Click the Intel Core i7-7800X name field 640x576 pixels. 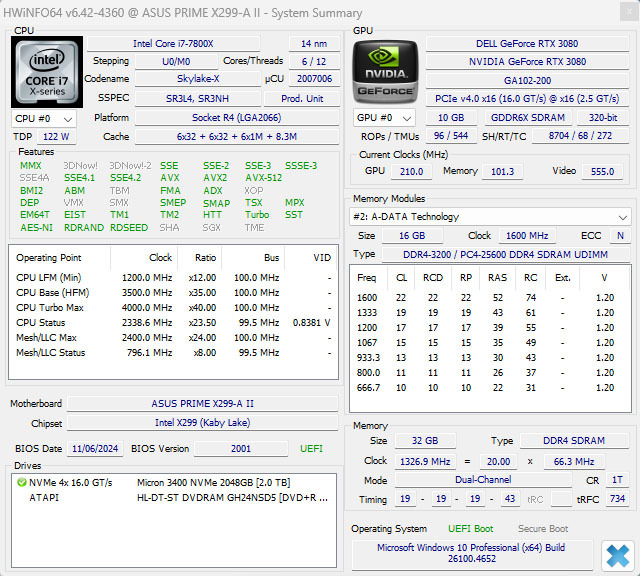[173, 44]
